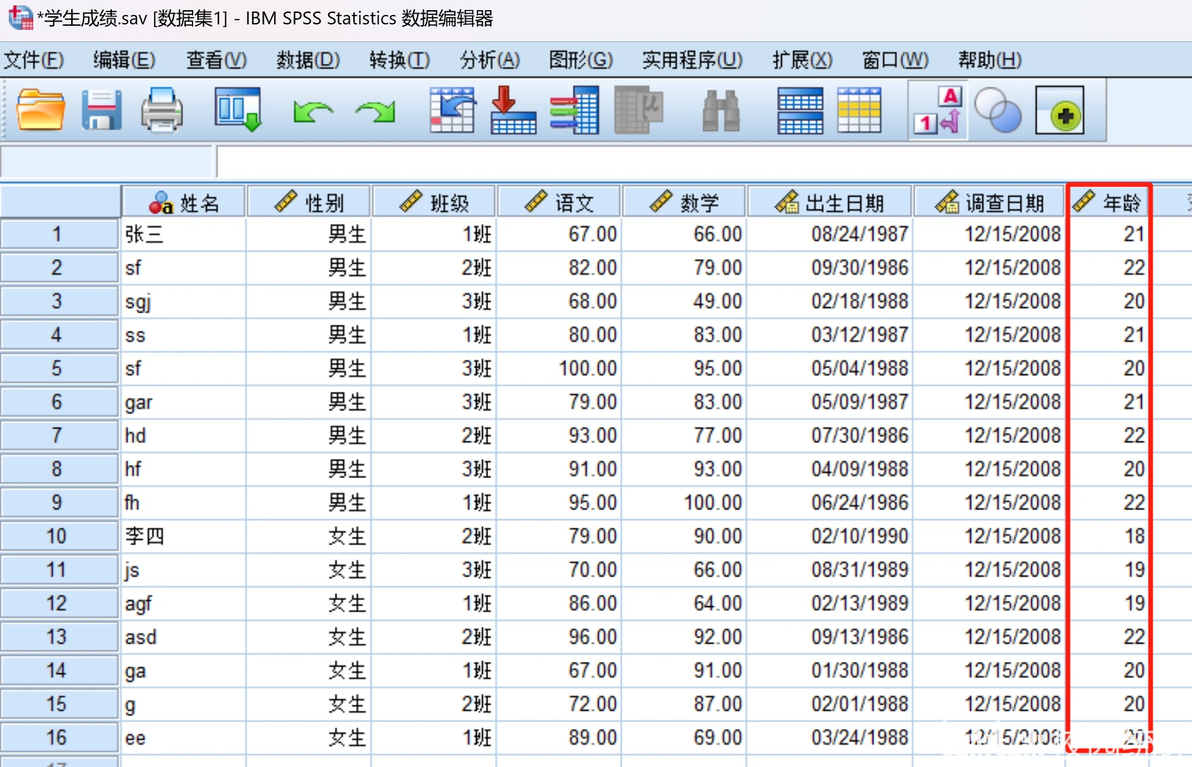Screen dimensions: 1192x767
Task: Click 数学 cell 100.00
Action: click(683, 502)
